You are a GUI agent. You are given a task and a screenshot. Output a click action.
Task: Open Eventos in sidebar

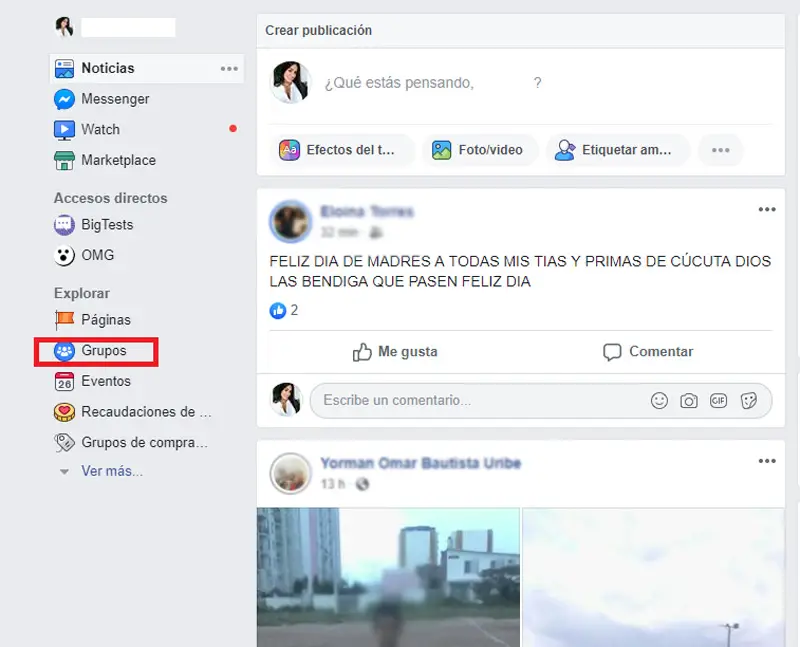106,381
